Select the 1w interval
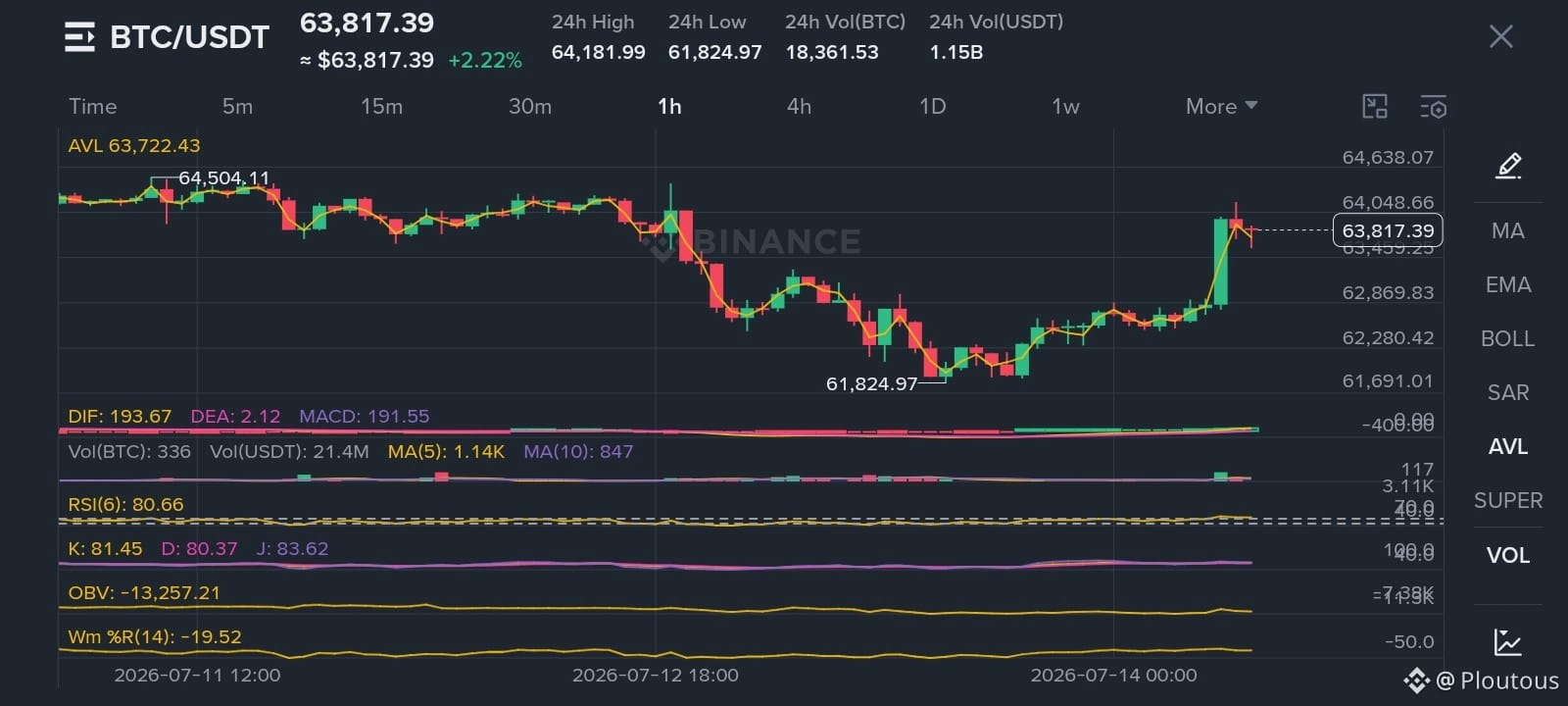 (1065, 107)
